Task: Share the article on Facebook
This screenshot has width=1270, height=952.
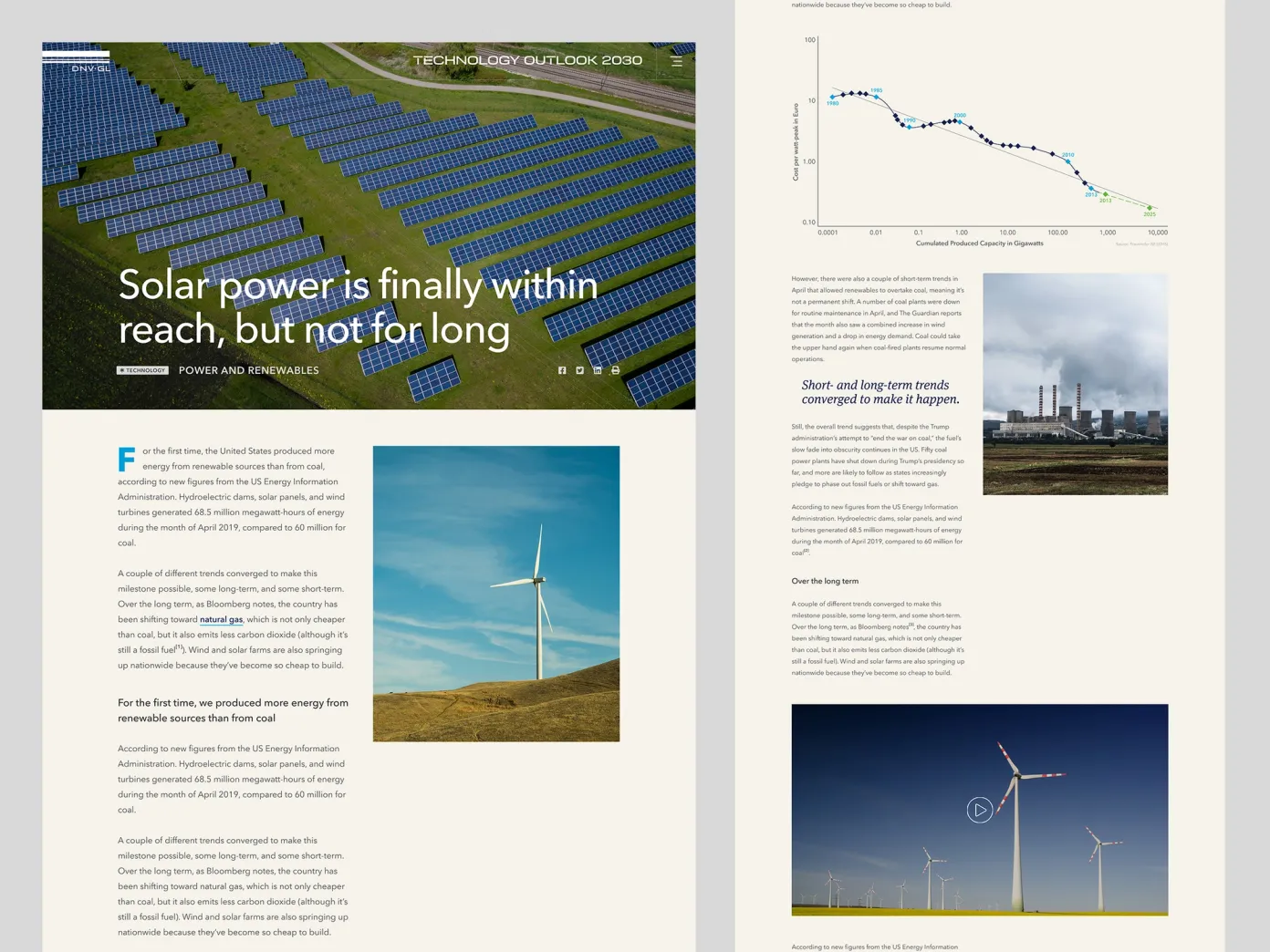Action: point(562,370)
